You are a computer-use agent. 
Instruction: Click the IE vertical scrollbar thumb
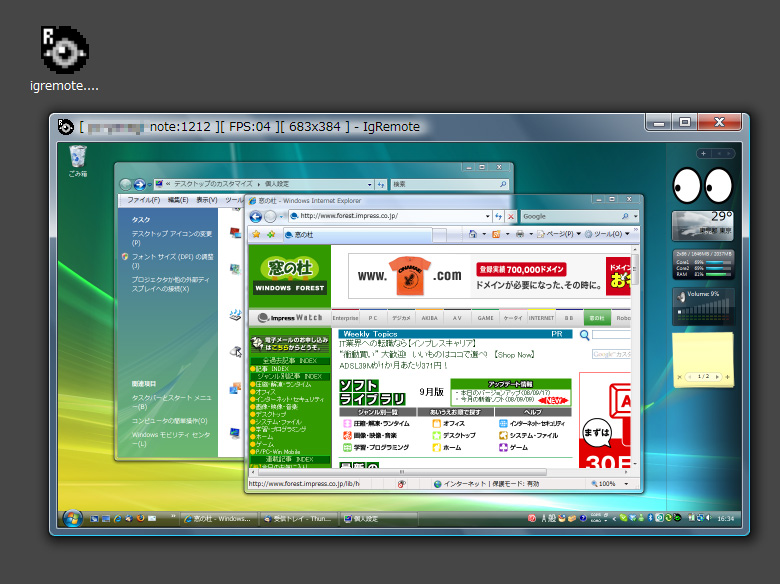coord(635,269)
